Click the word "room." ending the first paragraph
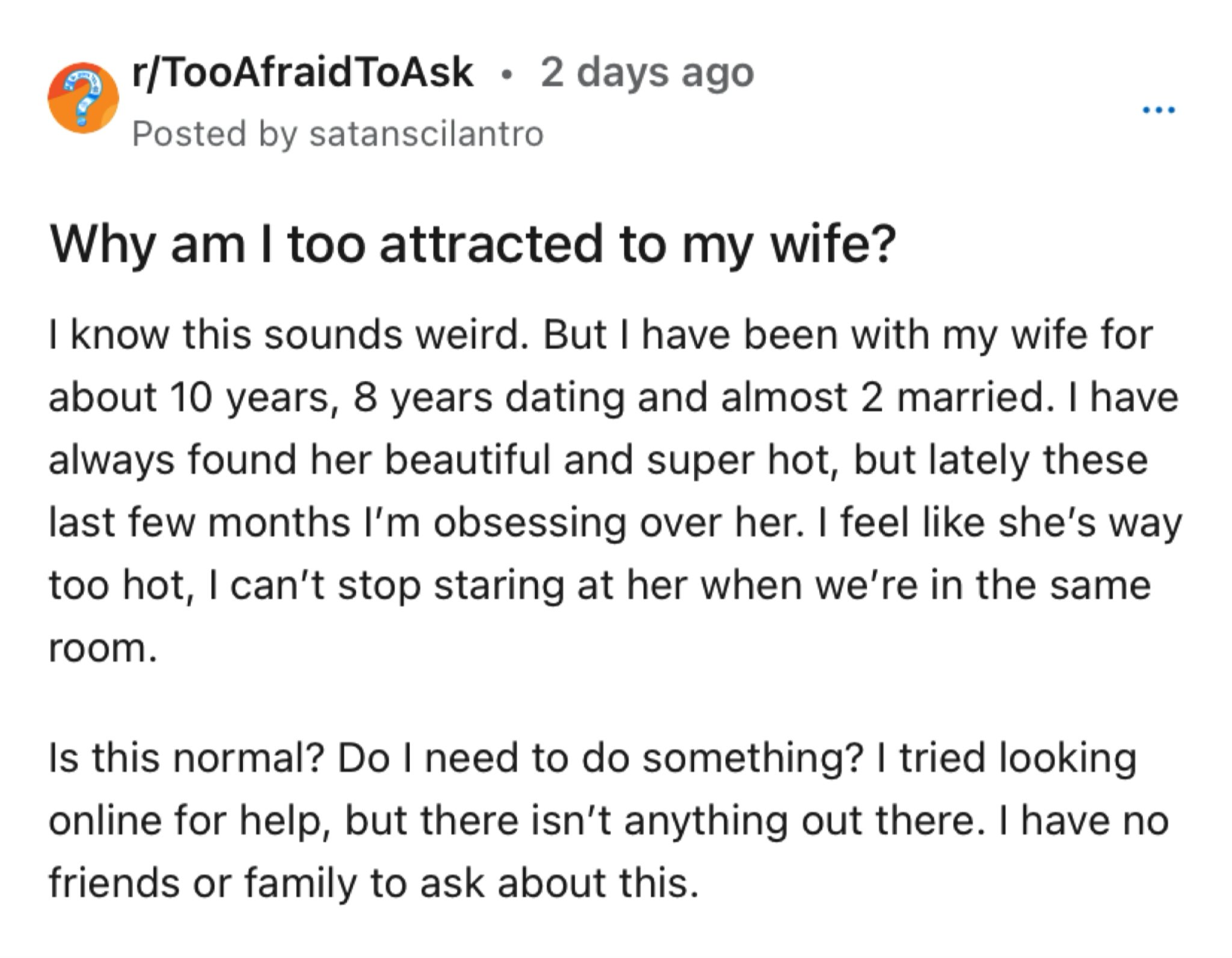The image size is (1232, 958). (103, 647)
